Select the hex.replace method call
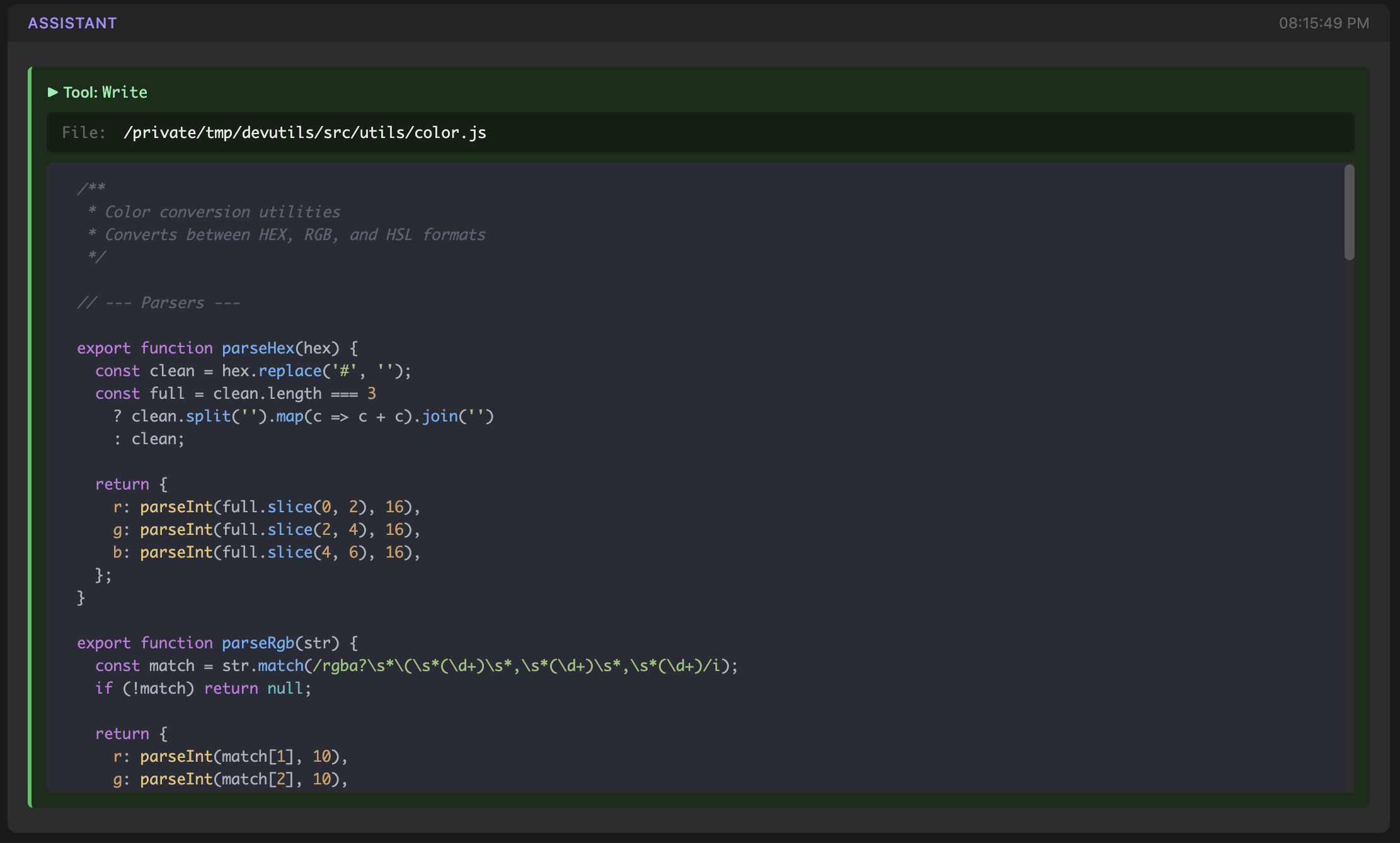 coord(271,370)
